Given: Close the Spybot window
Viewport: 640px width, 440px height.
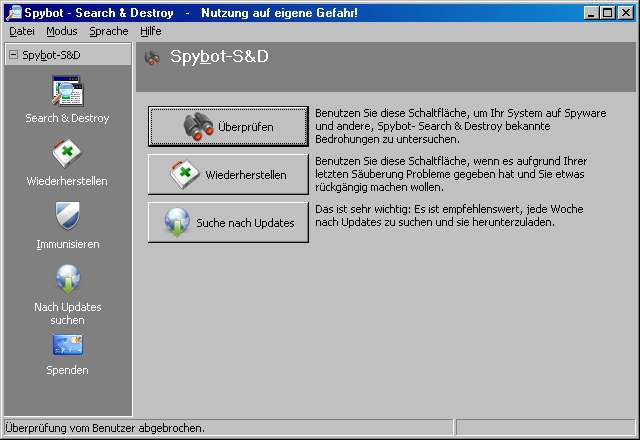Looking at the screenshot, I should 625,13.
